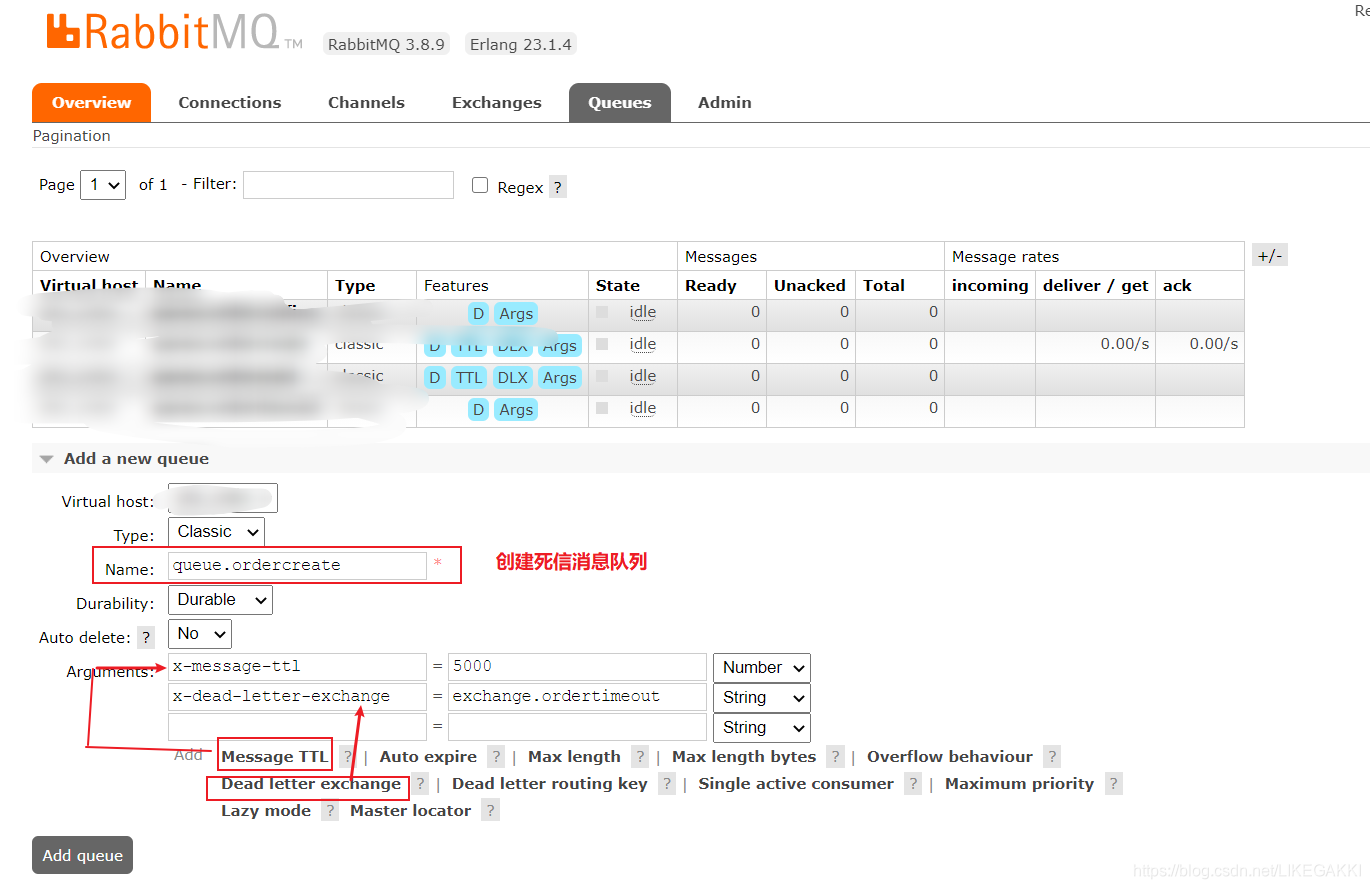The height and width of the screenshot is (889, 1370).
Task: Click the exchange.ordertimeout value field
Action: click(x=577, y=696)
